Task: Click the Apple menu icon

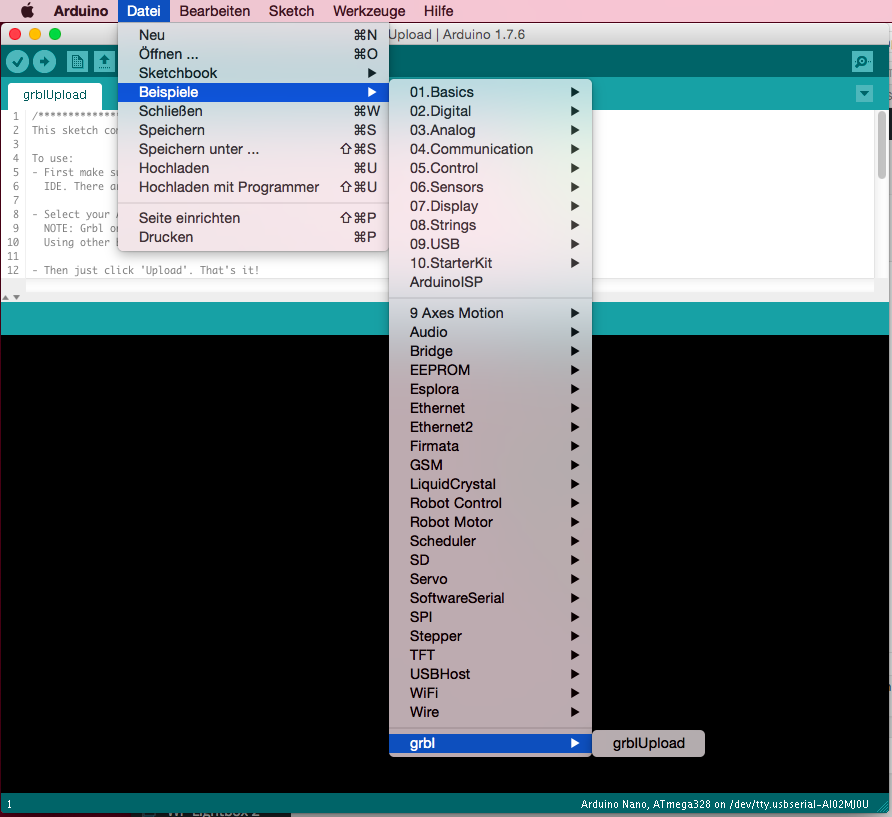Action: 27,11
